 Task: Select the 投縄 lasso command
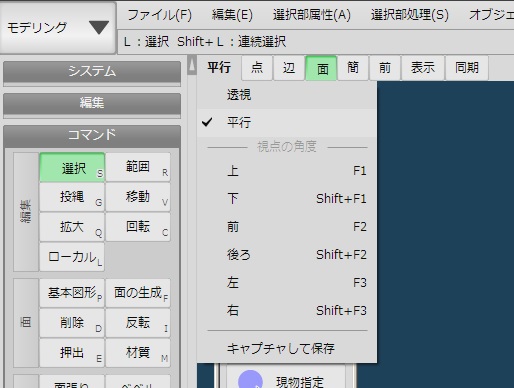click(x=72, y=197)
